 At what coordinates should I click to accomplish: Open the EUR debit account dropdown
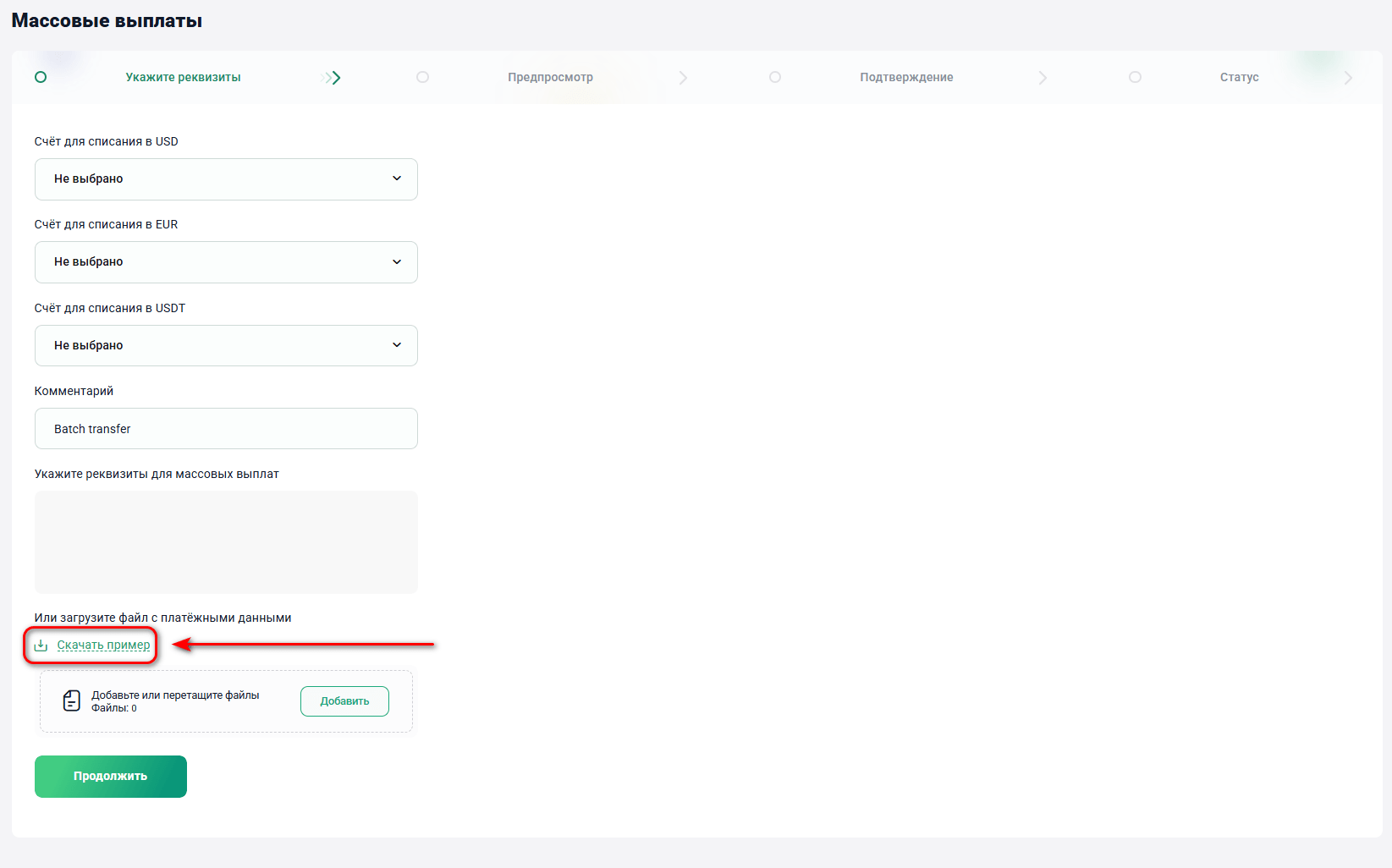226,262
